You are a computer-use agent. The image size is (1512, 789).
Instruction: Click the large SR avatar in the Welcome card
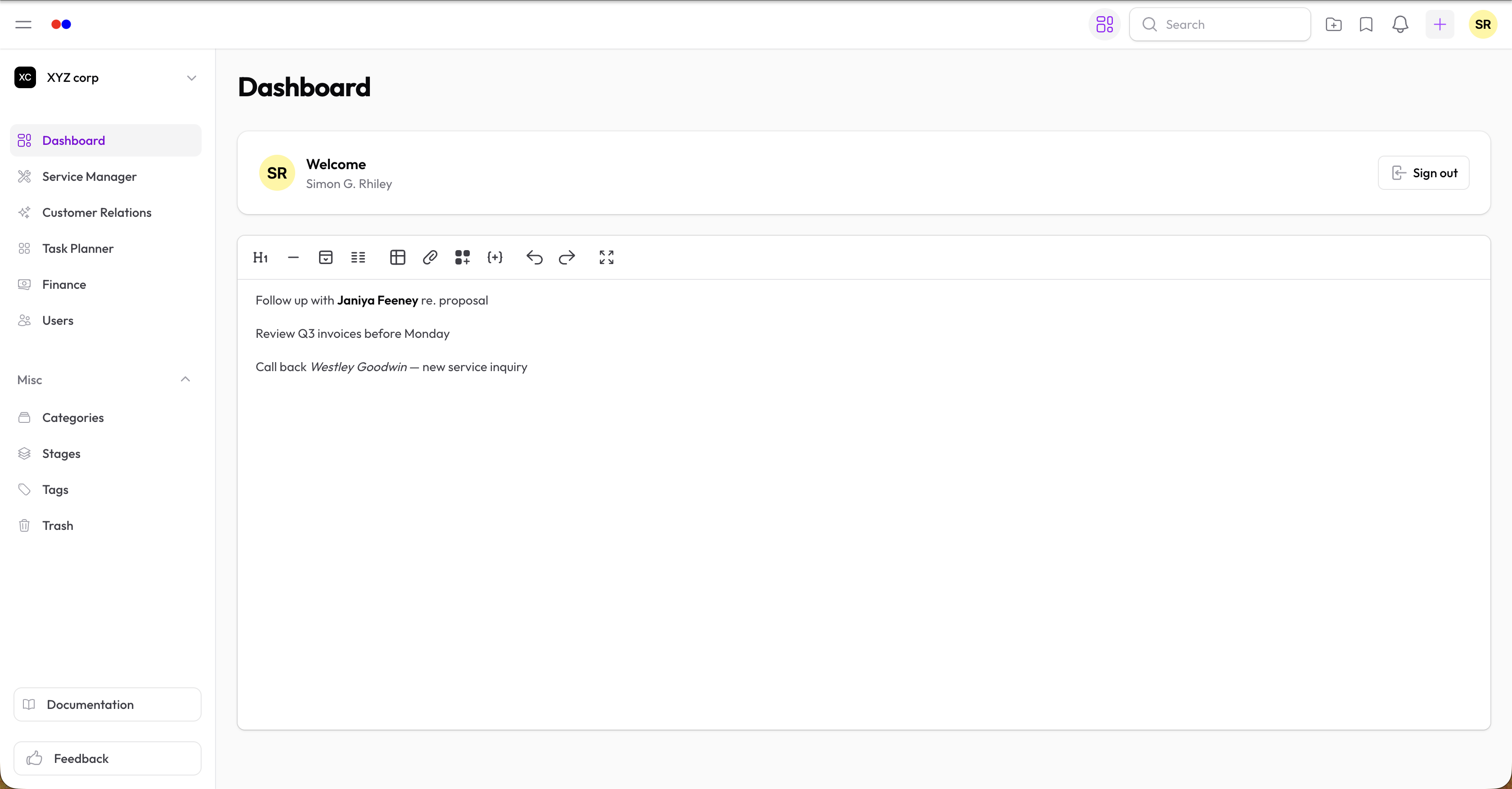click(277, 173)
